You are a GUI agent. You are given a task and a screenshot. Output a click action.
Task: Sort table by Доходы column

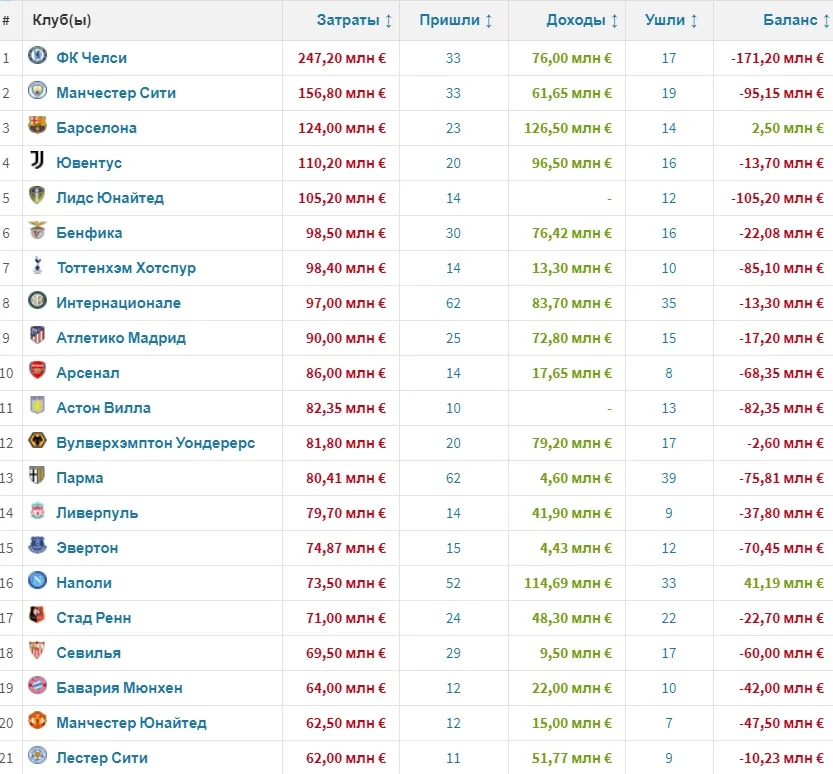[581, 20]
